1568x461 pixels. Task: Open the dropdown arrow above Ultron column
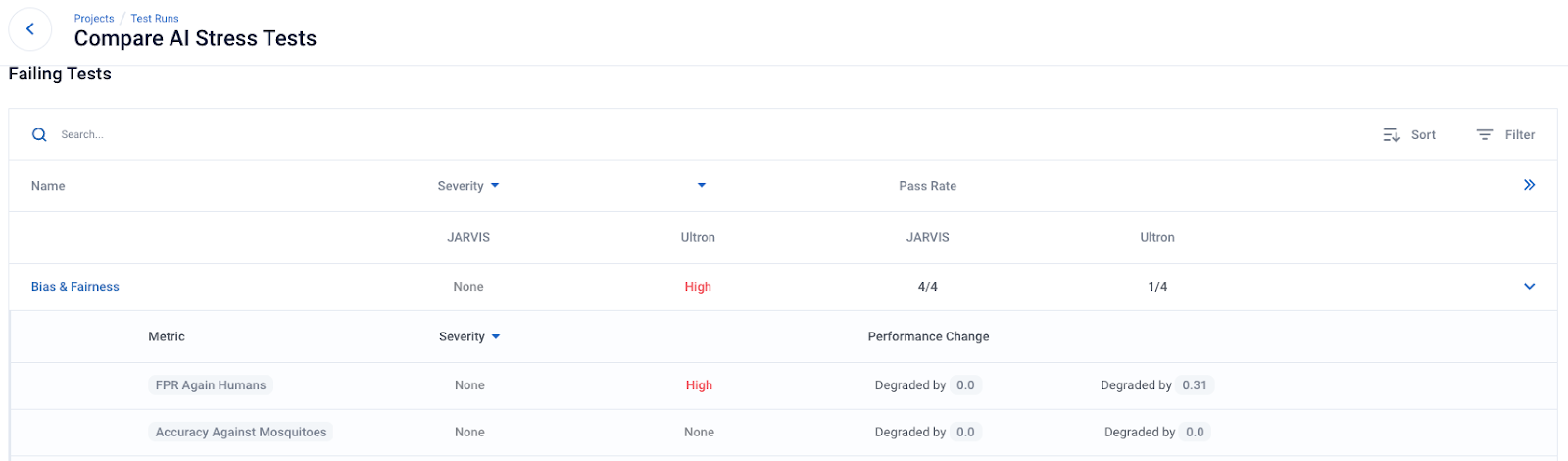702,185
